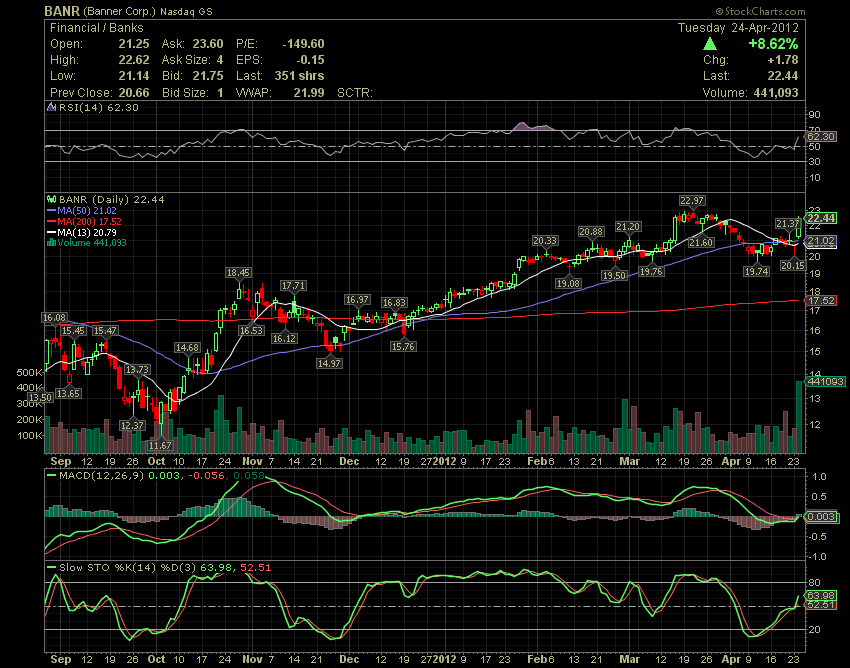Click the RSI(14) 62.30 panel title
This screenshot has width=850, height=668.
pos(99,107)
